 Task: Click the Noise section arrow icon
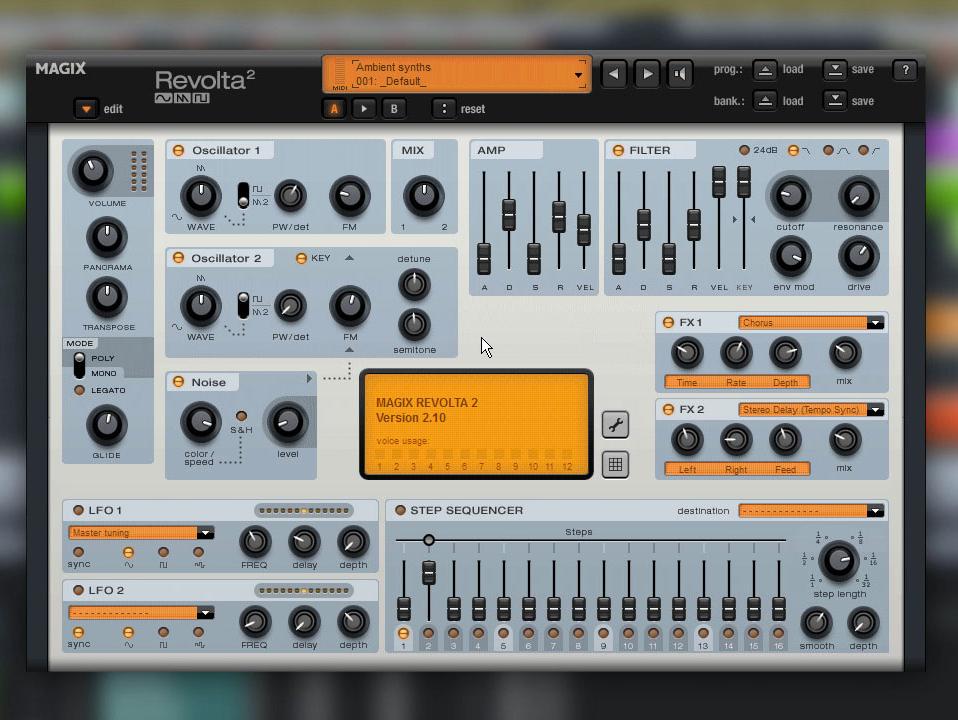309,378
